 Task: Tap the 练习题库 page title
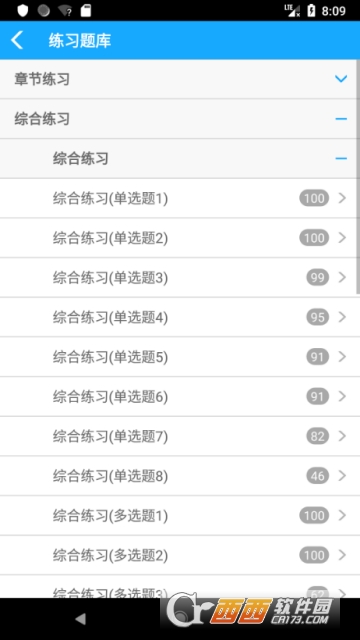[80, 41]
